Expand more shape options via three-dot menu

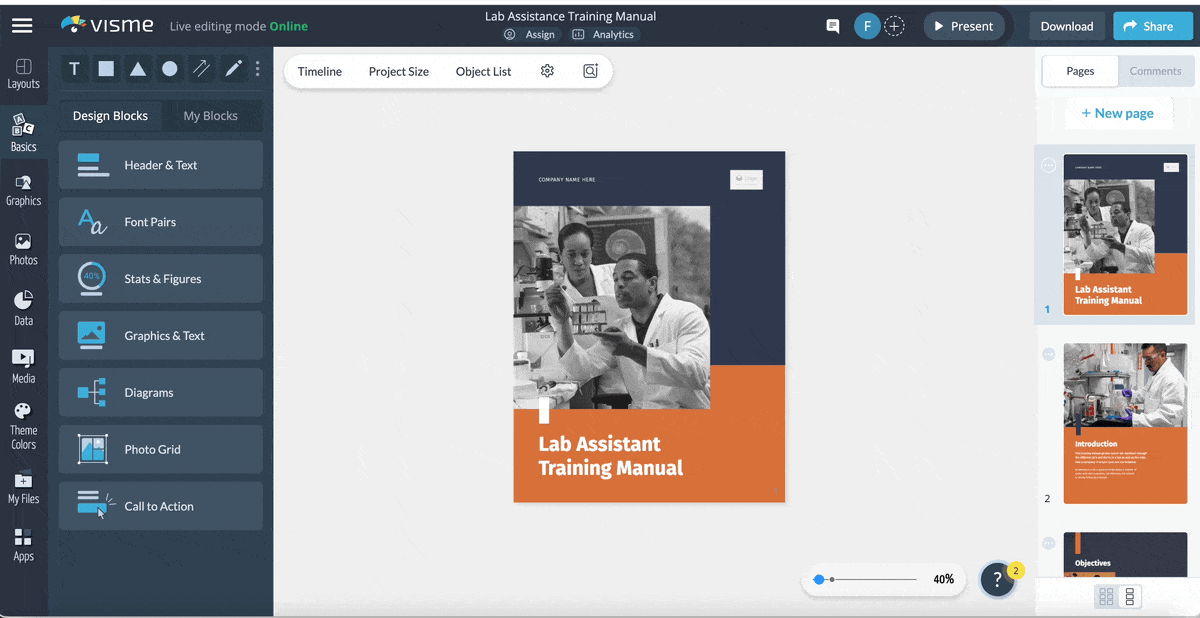[257, 68]
